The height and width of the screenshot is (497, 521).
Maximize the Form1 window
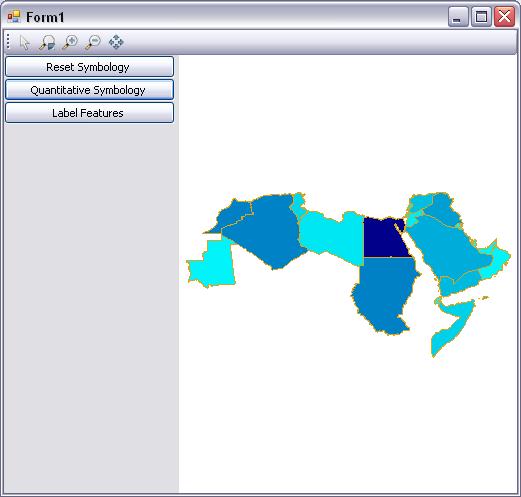coord(481,17)
